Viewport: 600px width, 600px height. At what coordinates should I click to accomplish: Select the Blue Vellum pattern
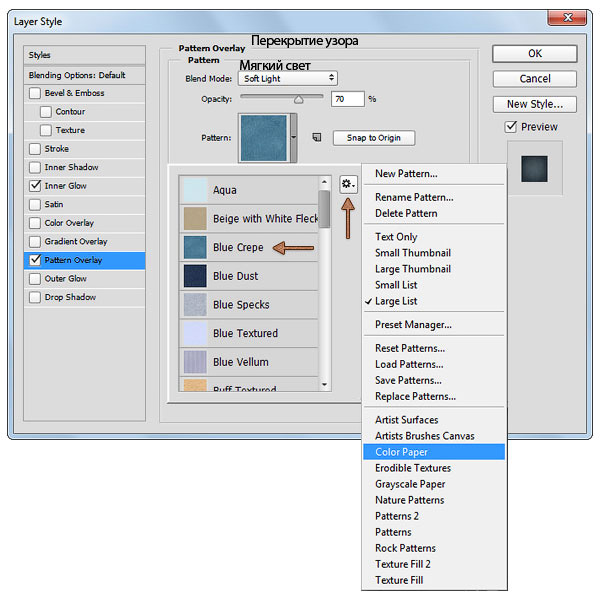tap(249, 362)
